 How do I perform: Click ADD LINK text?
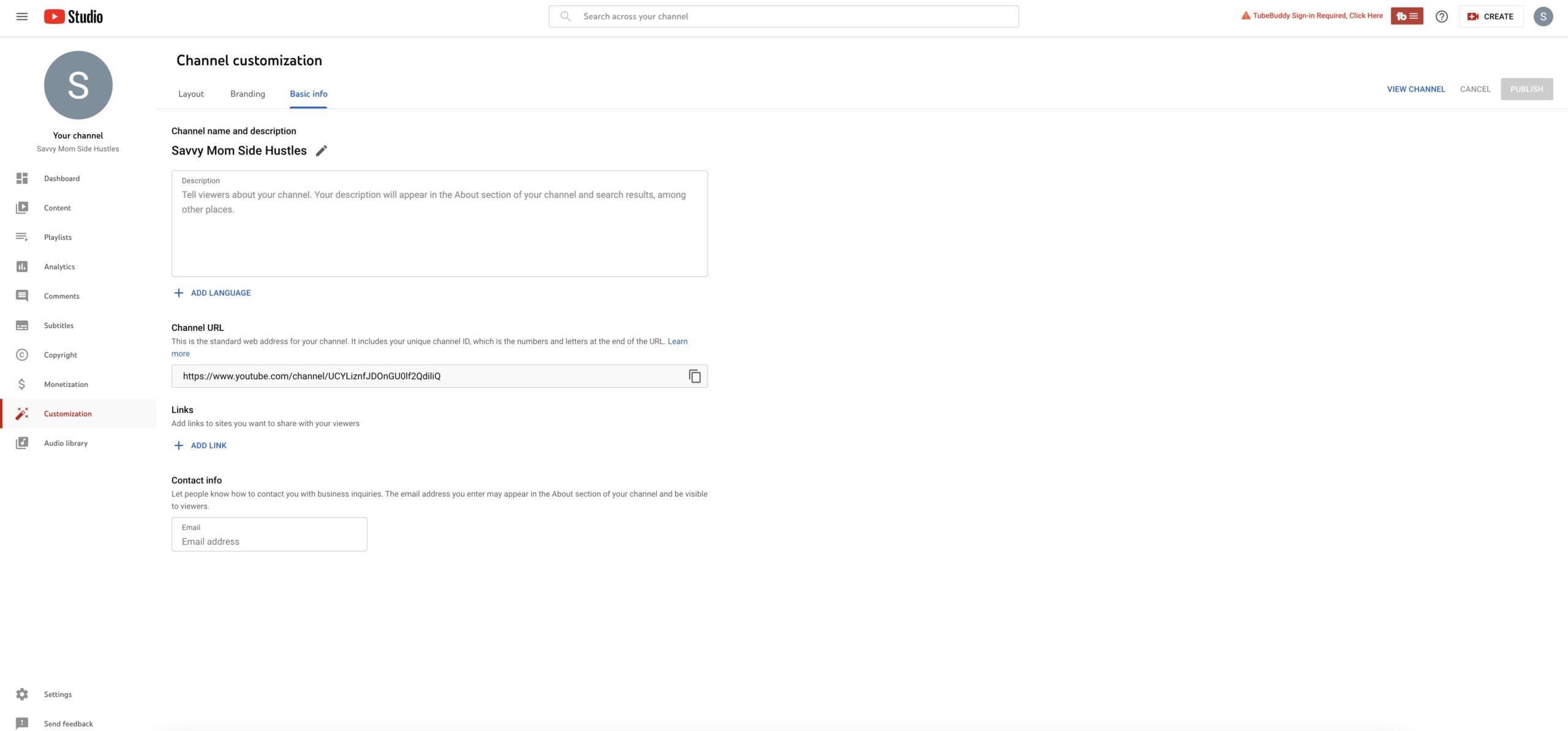(209, 445)
